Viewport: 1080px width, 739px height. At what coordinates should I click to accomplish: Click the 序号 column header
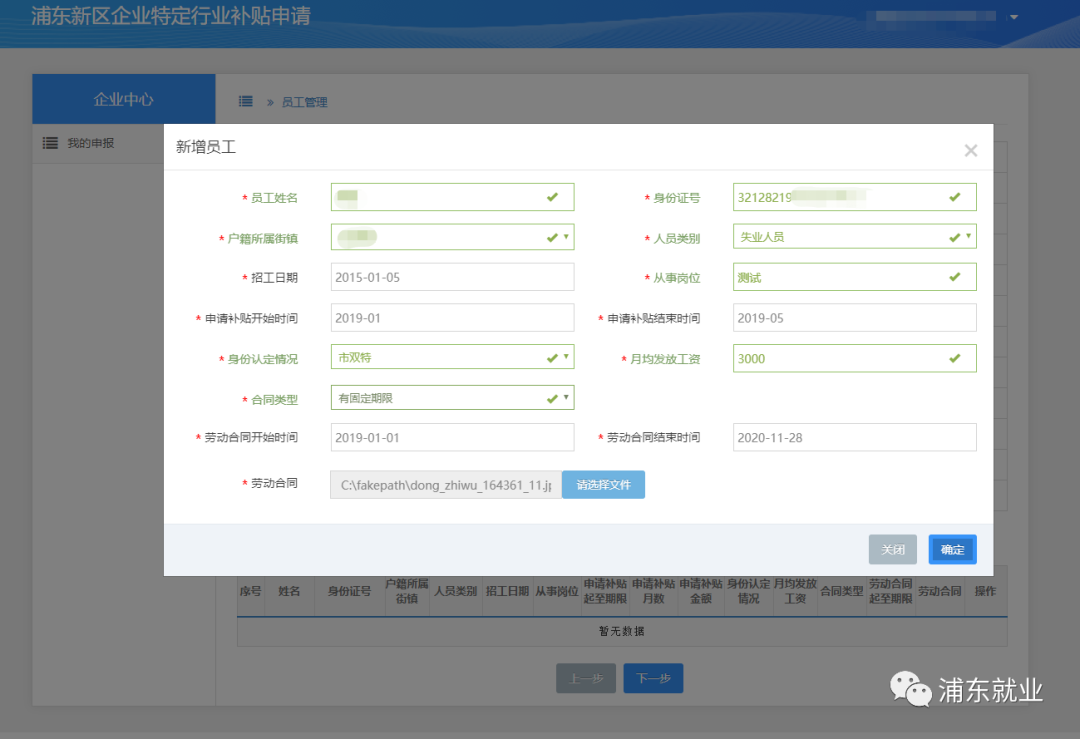pos(251,591)
